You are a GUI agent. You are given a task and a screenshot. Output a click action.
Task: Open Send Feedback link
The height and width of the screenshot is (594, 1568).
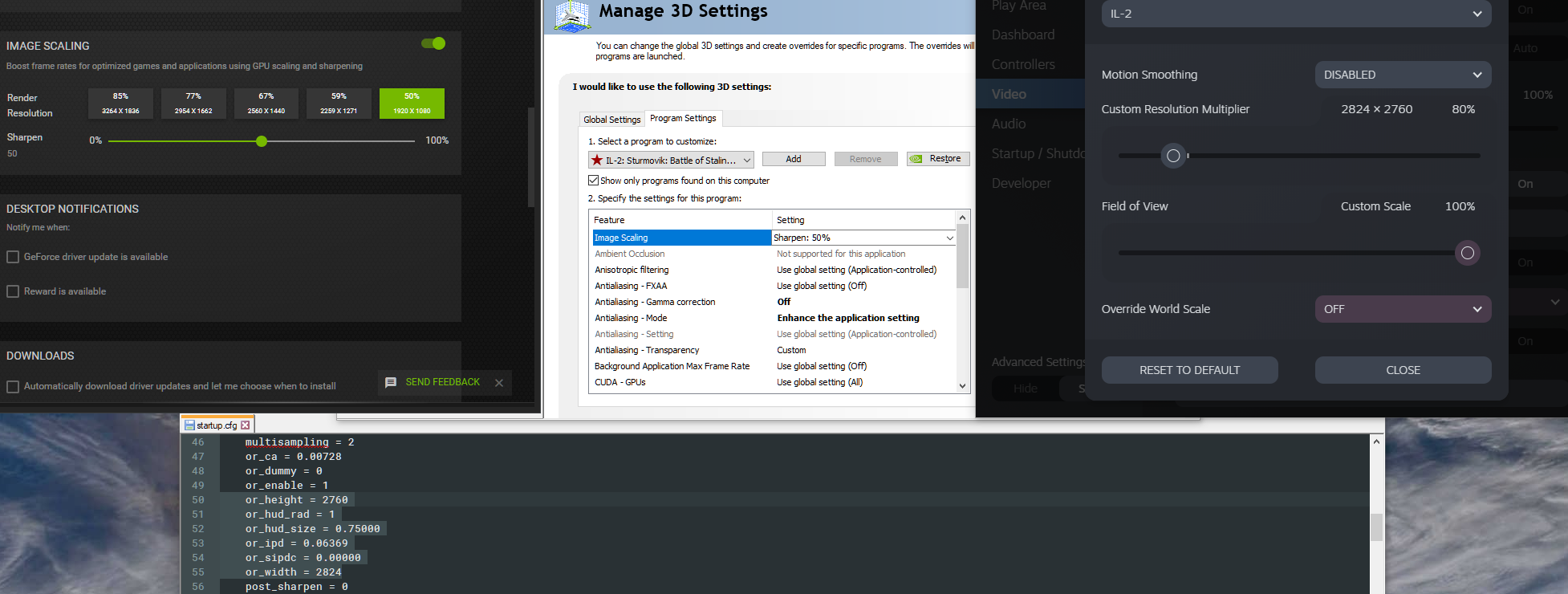click(443, 382)
